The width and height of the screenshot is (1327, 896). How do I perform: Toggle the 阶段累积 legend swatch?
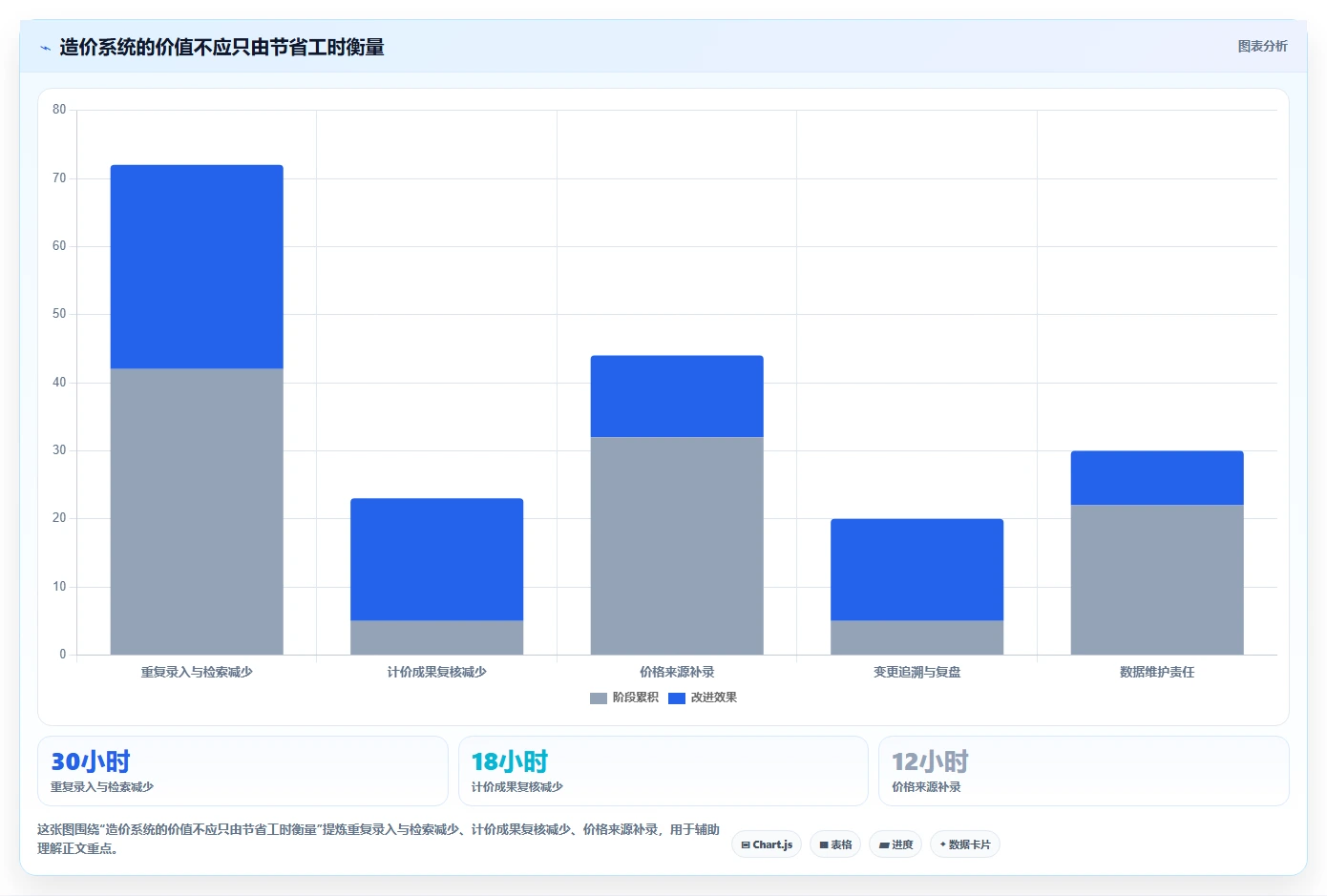(599, 698)
